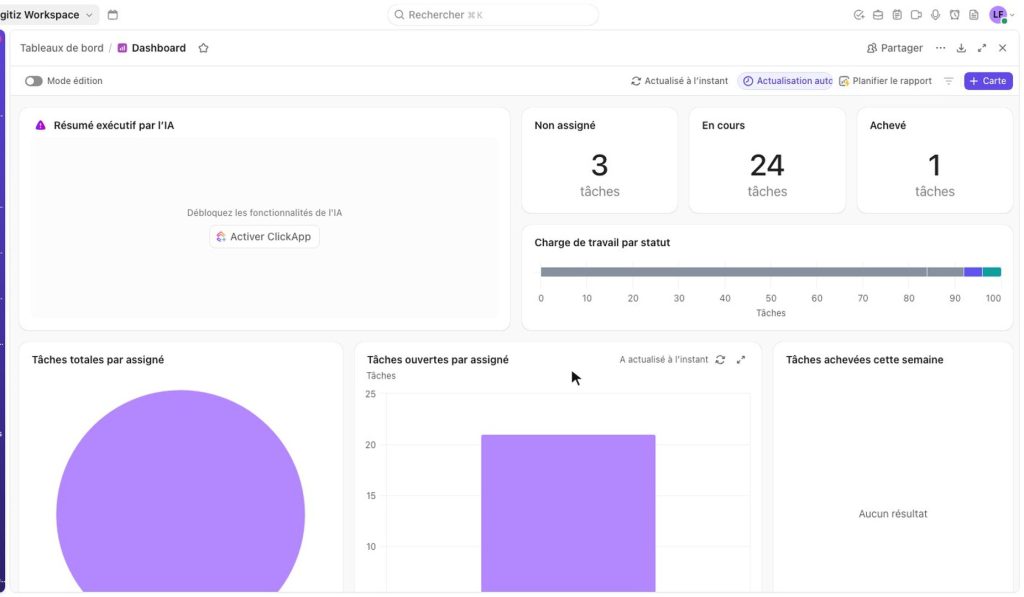
Task: Enter full screen with the expand arrows icon
Action: click(x=982, y=48)
